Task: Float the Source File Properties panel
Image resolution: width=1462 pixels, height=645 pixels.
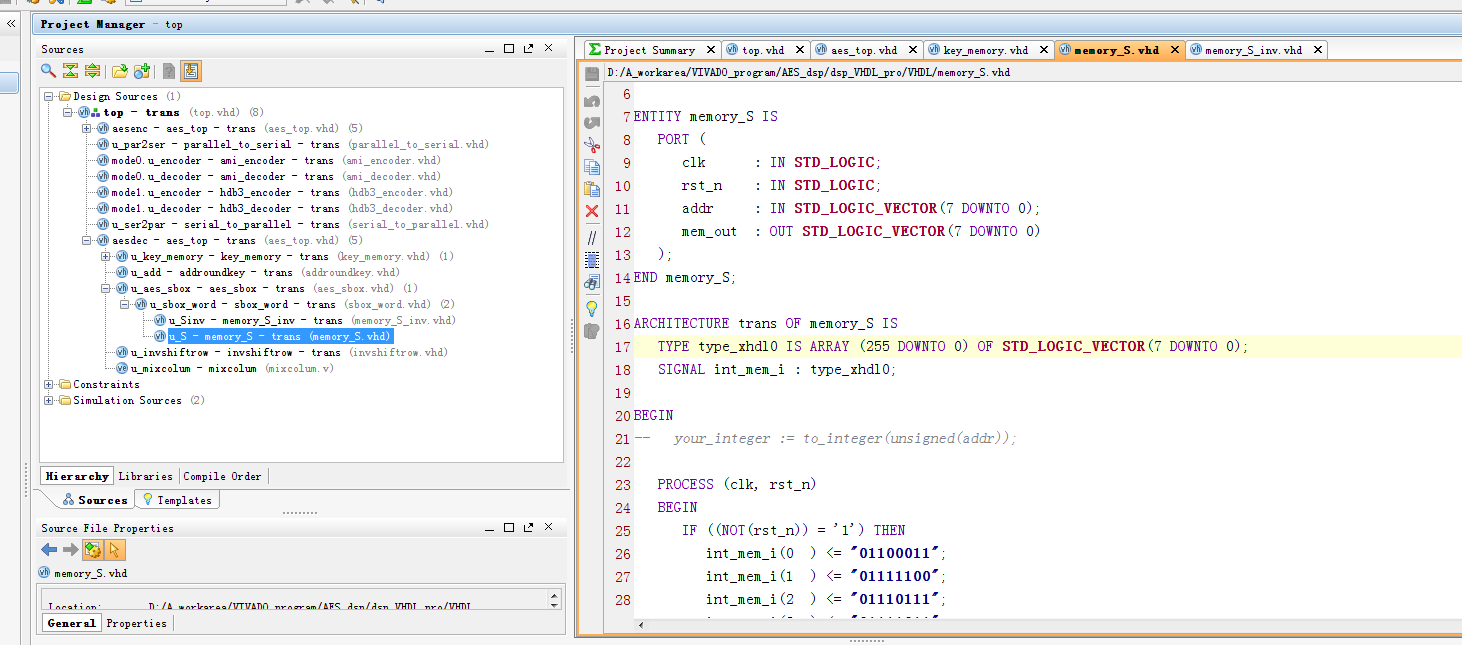Action: (528, 527)
